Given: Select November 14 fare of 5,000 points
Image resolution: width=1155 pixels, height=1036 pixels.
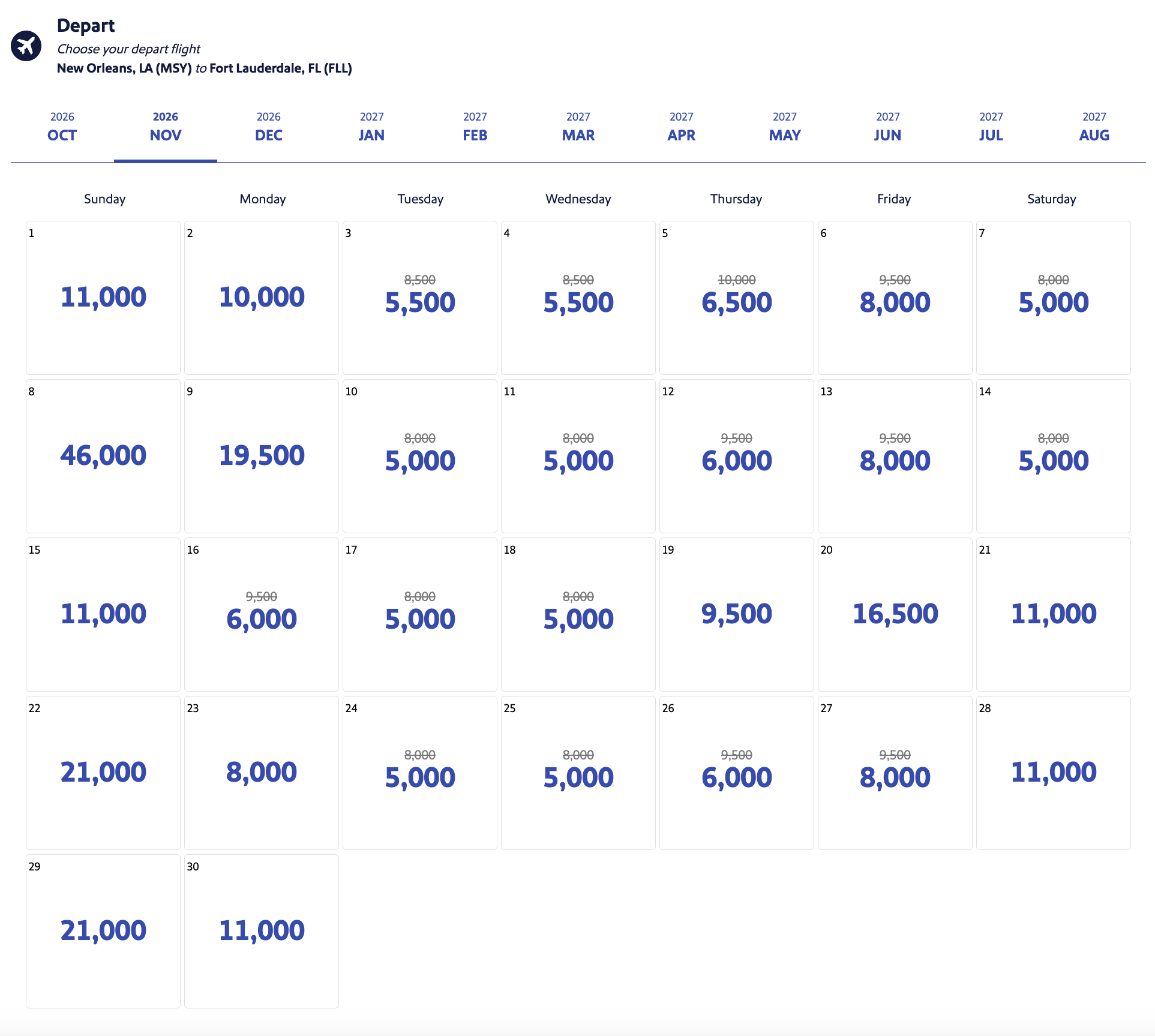Looking at the screenshot, I should point(1054,456).
